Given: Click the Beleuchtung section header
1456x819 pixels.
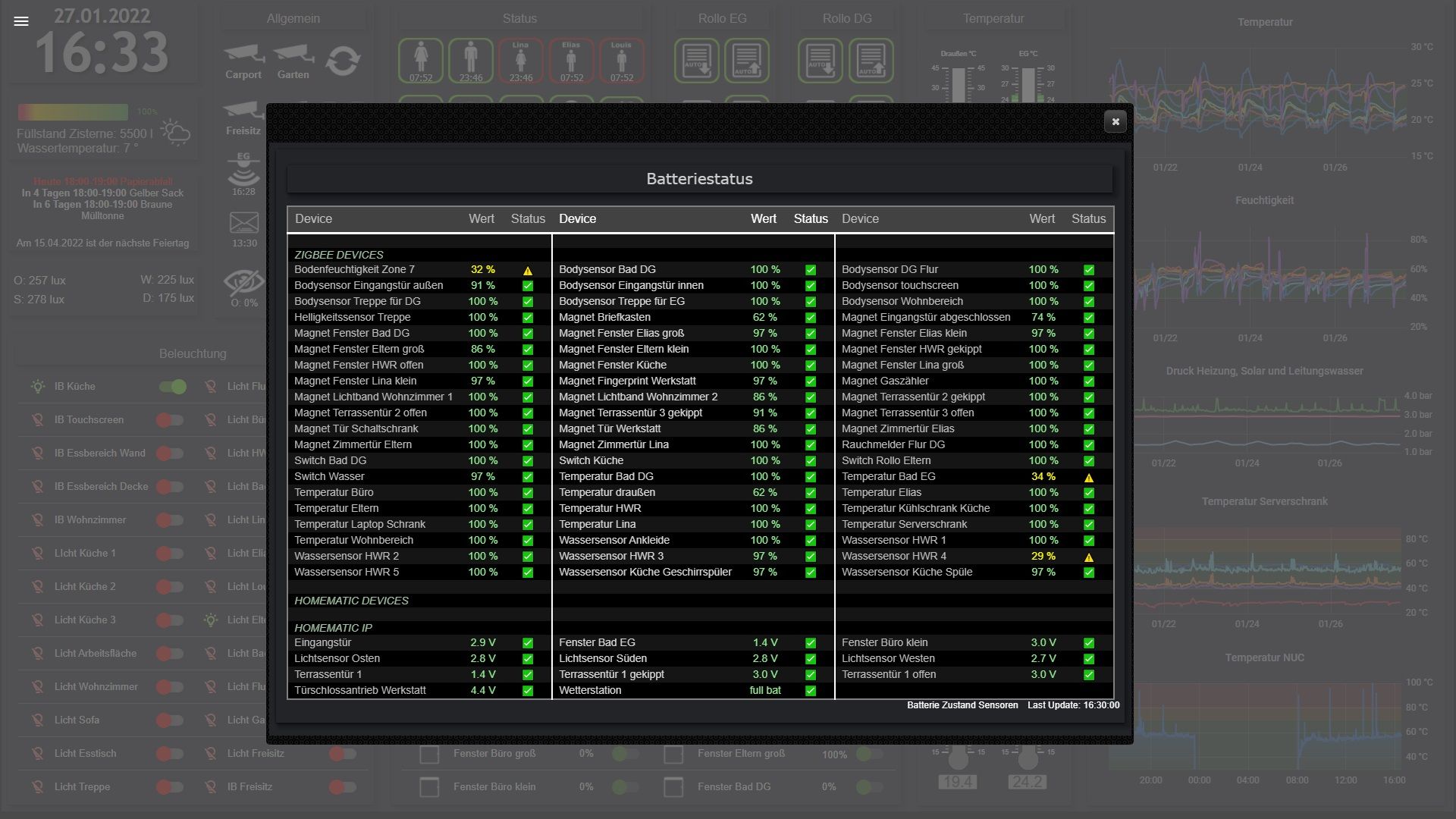Looking at the screenshot, I should point(193,354).
